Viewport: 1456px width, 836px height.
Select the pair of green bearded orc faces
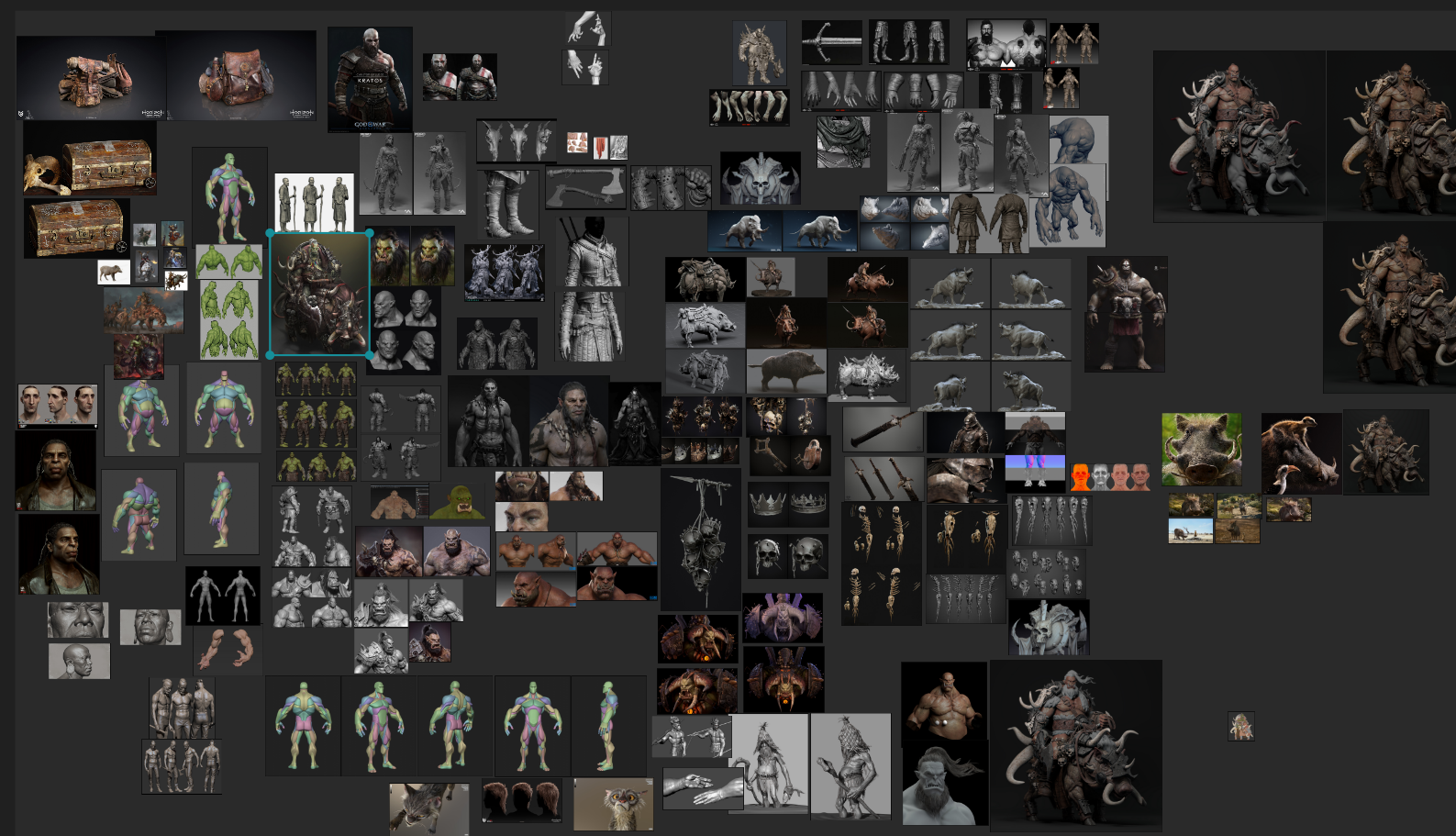(x=412, y=256)
